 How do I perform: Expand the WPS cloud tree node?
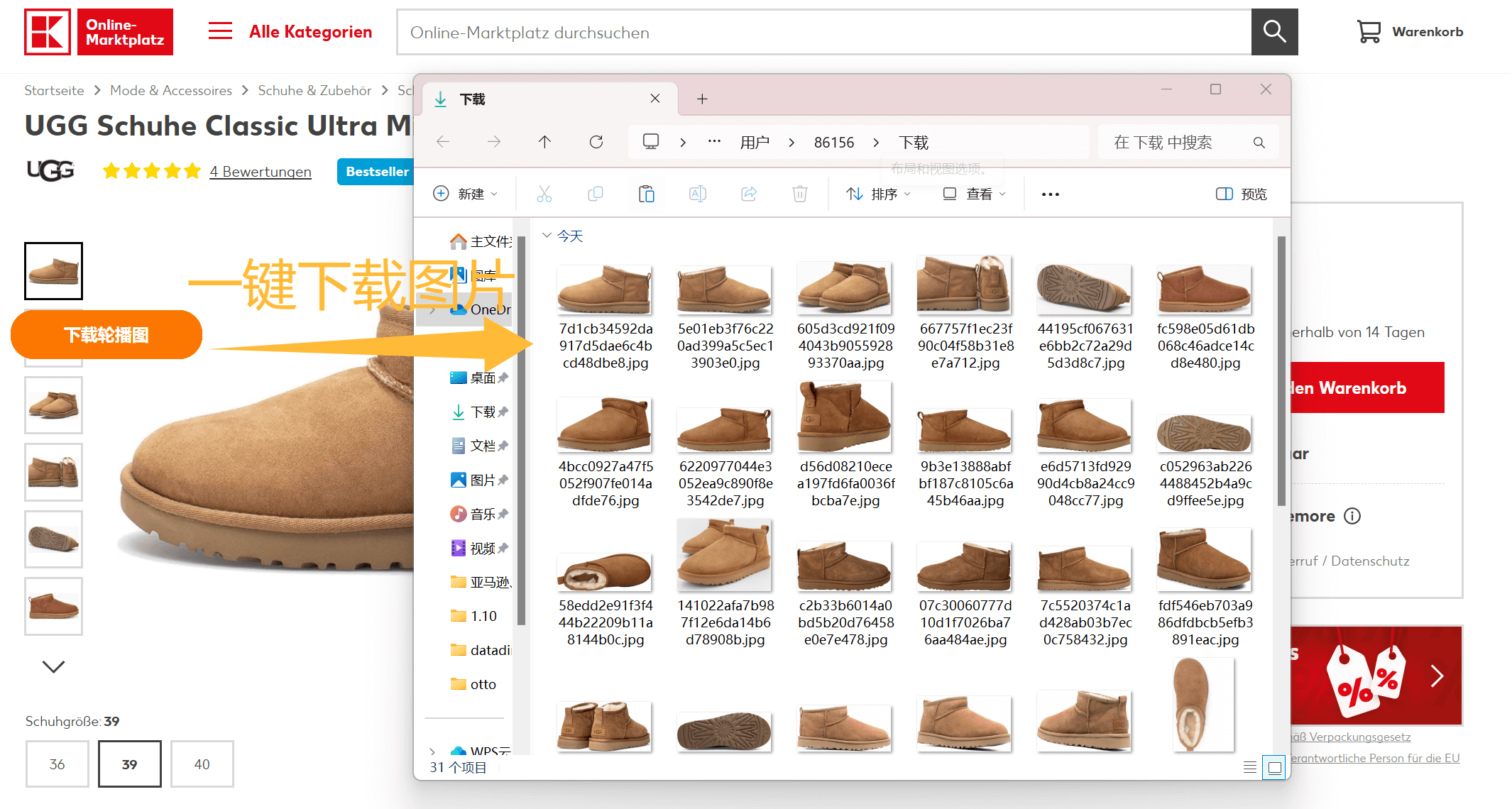pos(432,750)
